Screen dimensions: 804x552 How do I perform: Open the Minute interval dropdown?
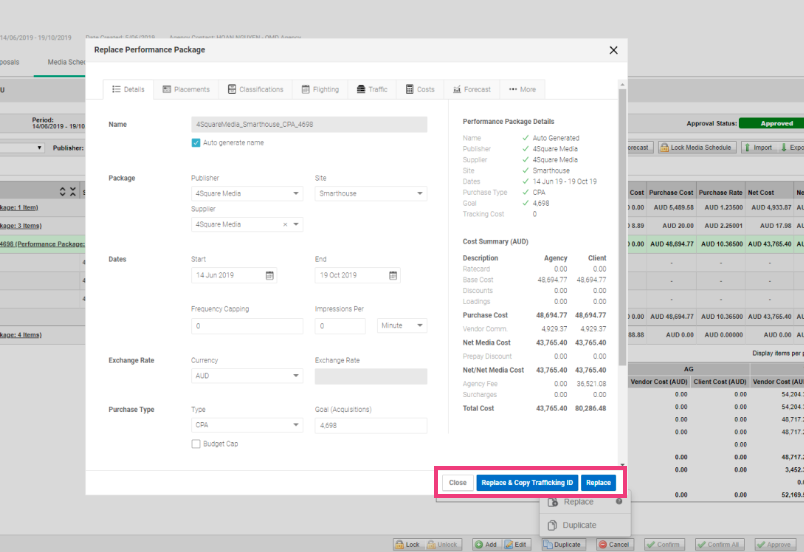[402, 325]
